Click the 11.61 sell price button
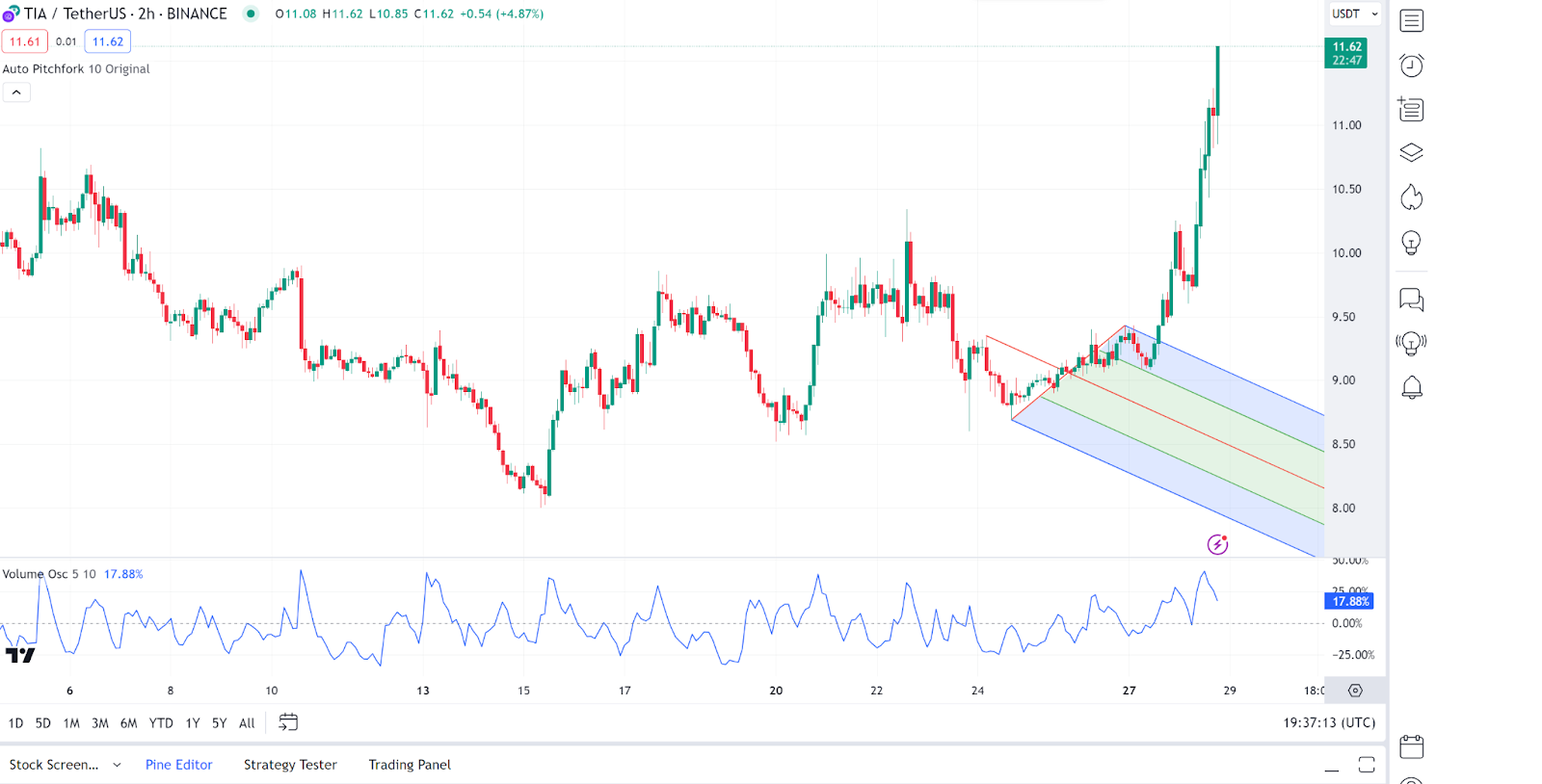Viewport: 1542px width, 784px height. pos(25,41)
